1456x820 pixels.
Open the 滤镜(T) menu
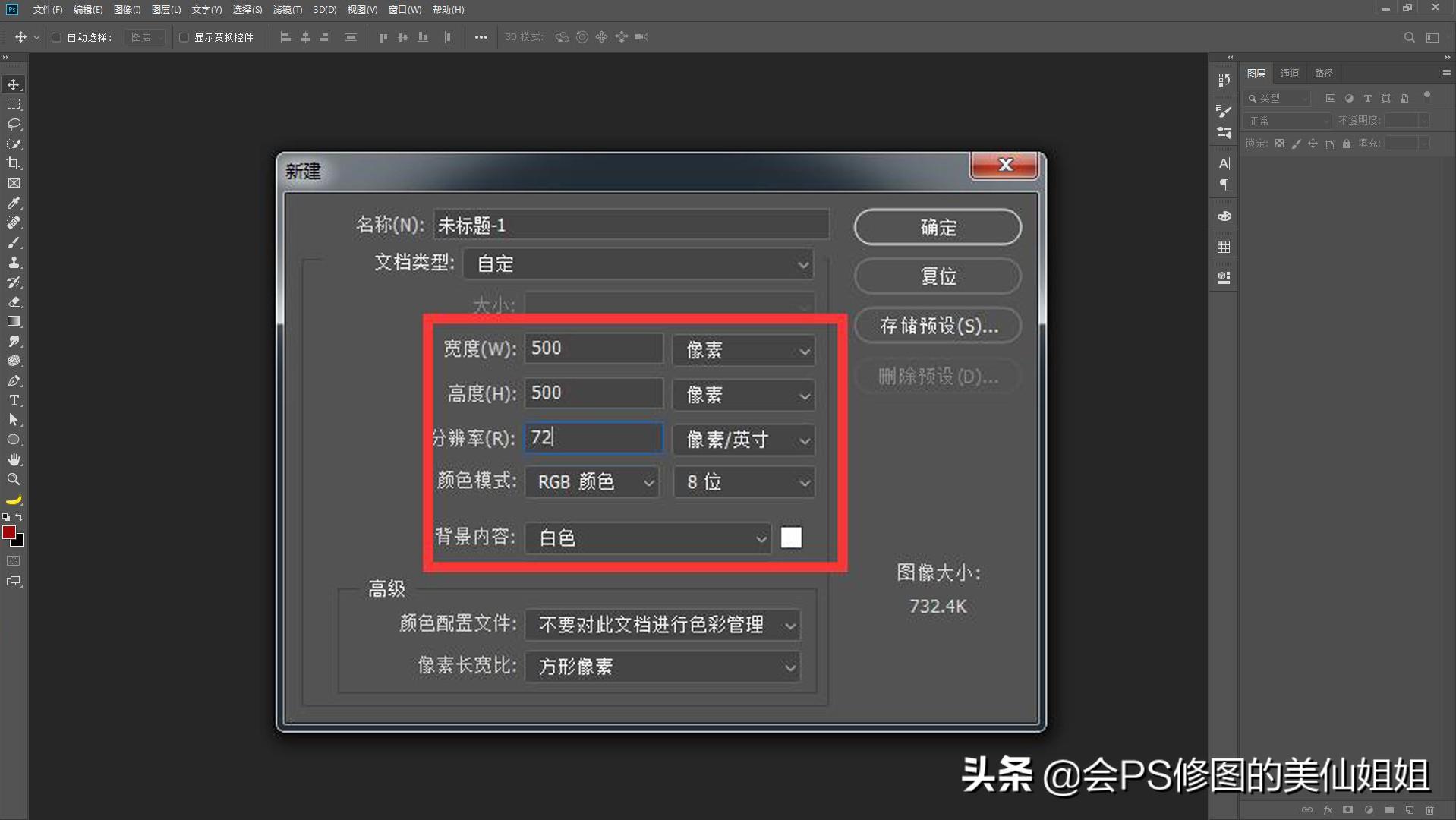pyautogui.click(x=288, y=10)
